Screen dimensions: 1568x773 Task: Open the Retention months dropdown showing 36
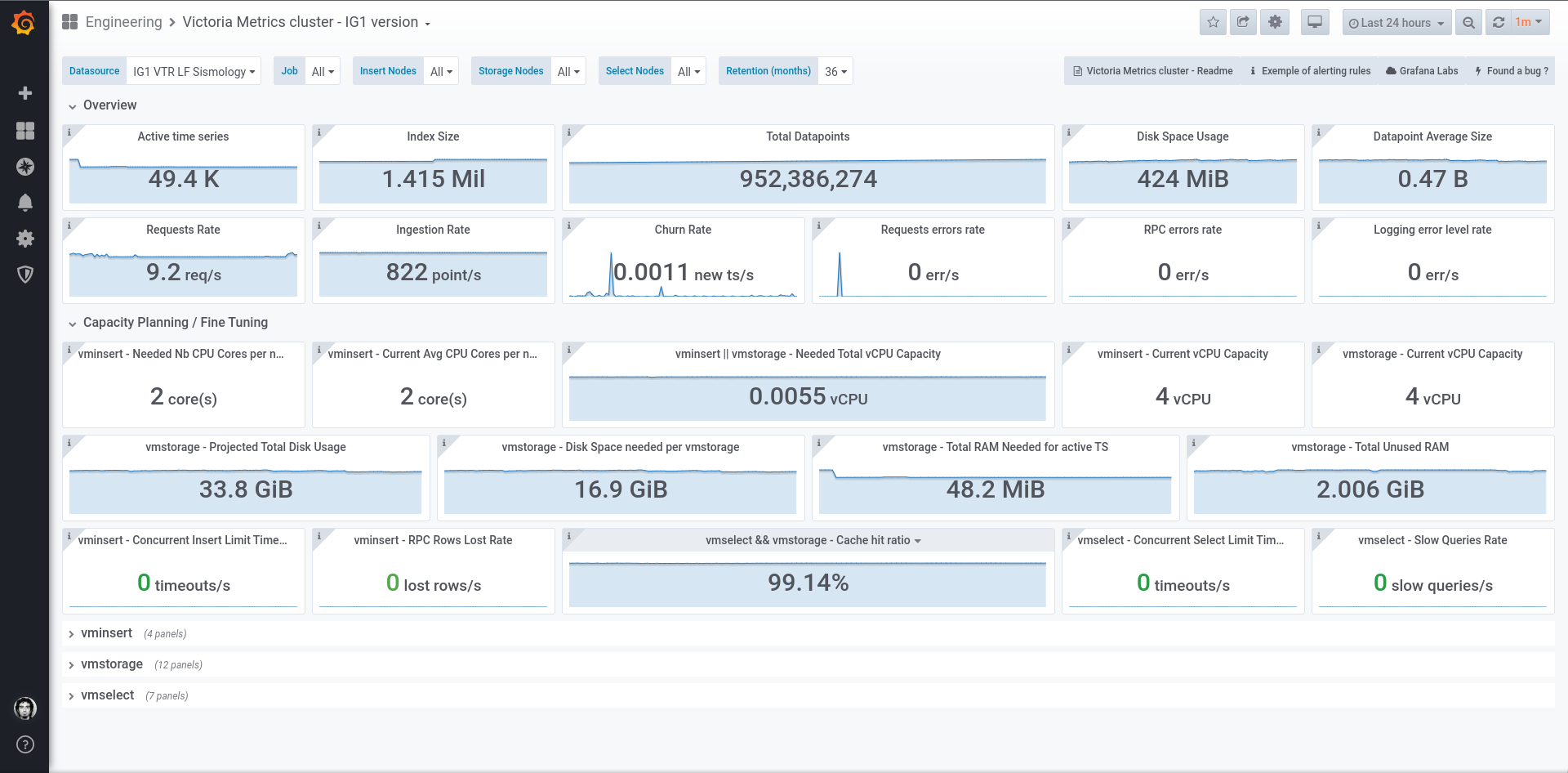(x=835, y=71)
